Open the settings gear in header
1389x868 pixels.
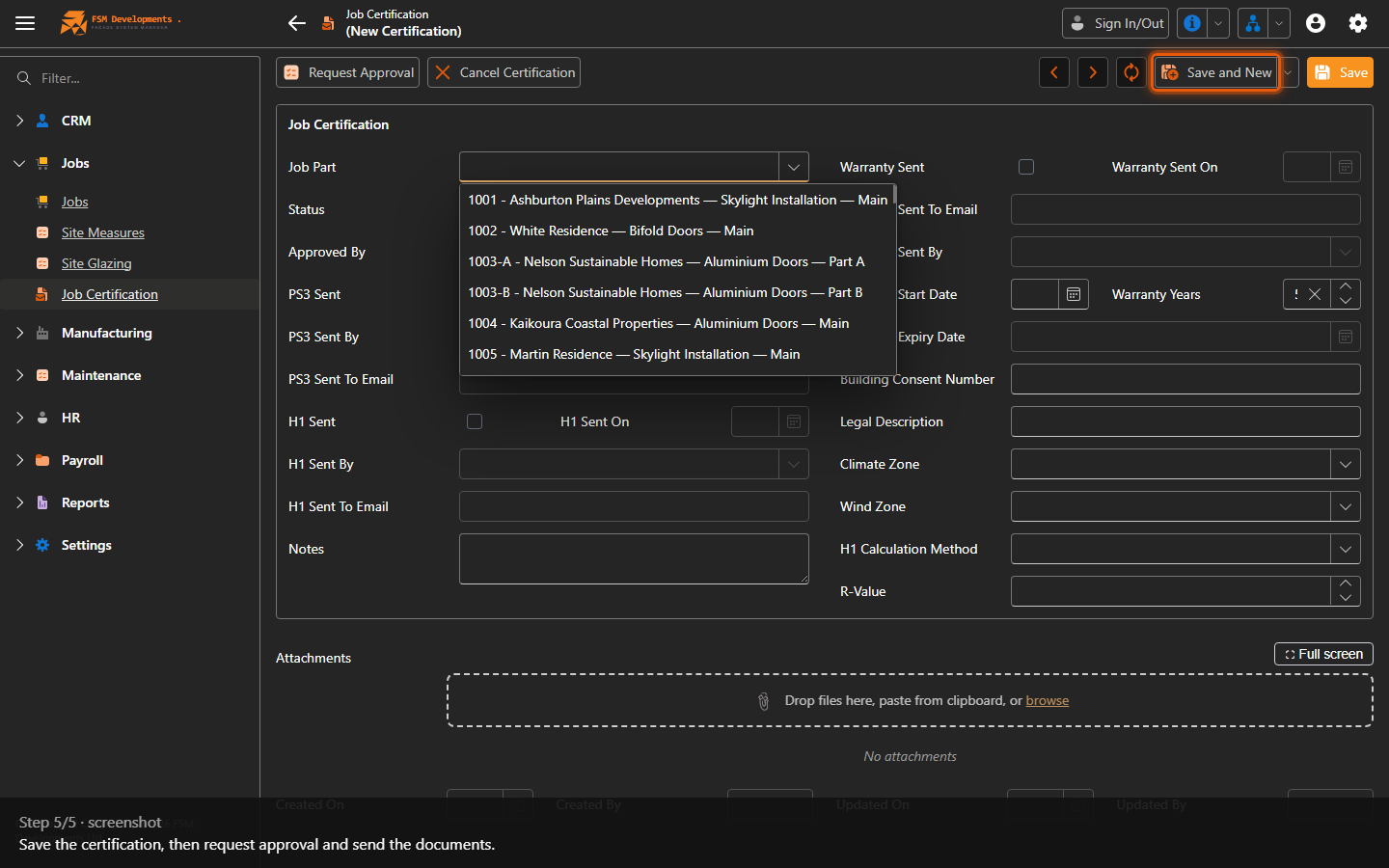point(1358,23)
